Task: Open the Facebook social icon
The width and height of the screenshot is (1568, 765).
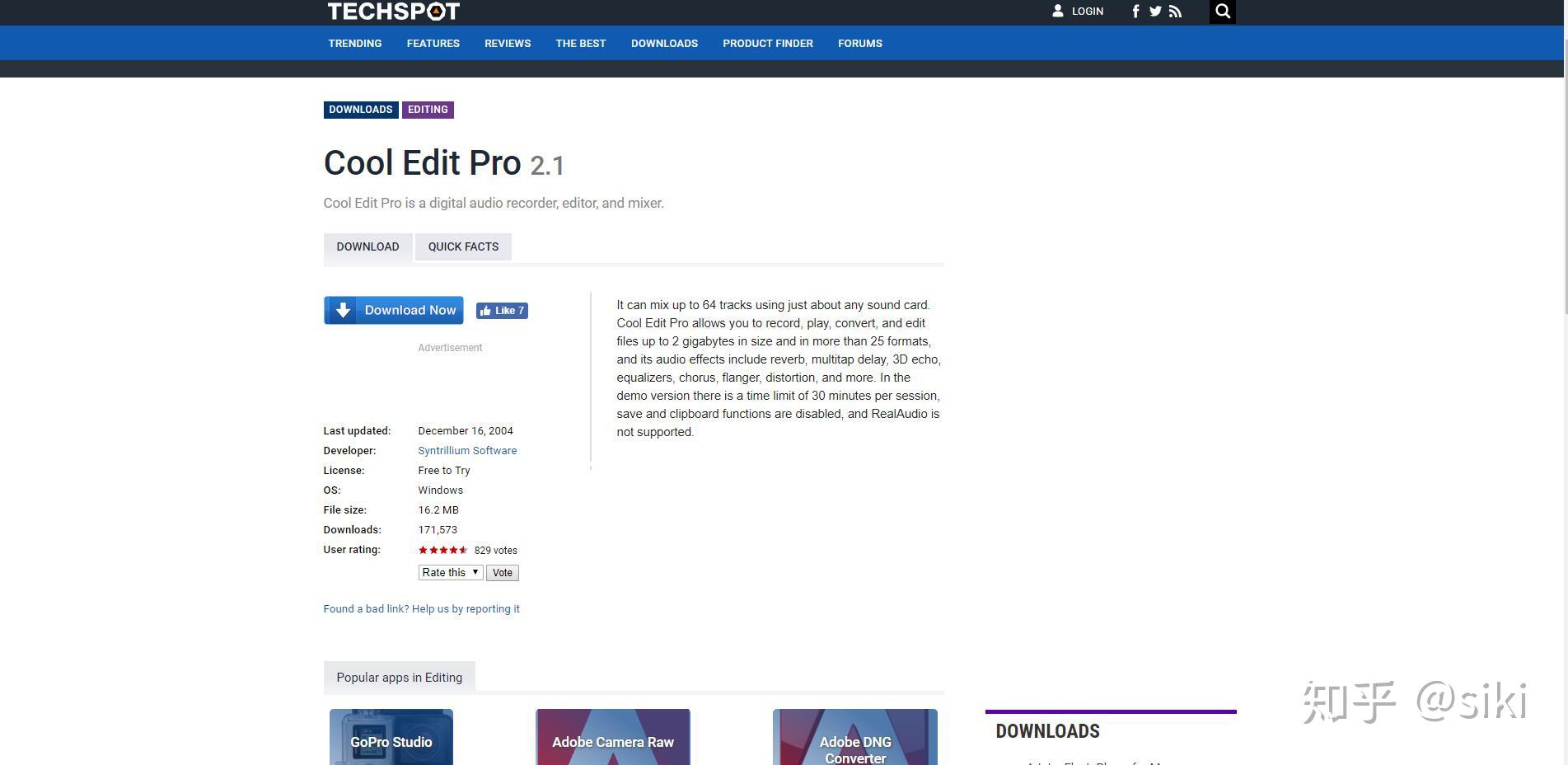Action: pyautogui.click(x=1135, y=12)
